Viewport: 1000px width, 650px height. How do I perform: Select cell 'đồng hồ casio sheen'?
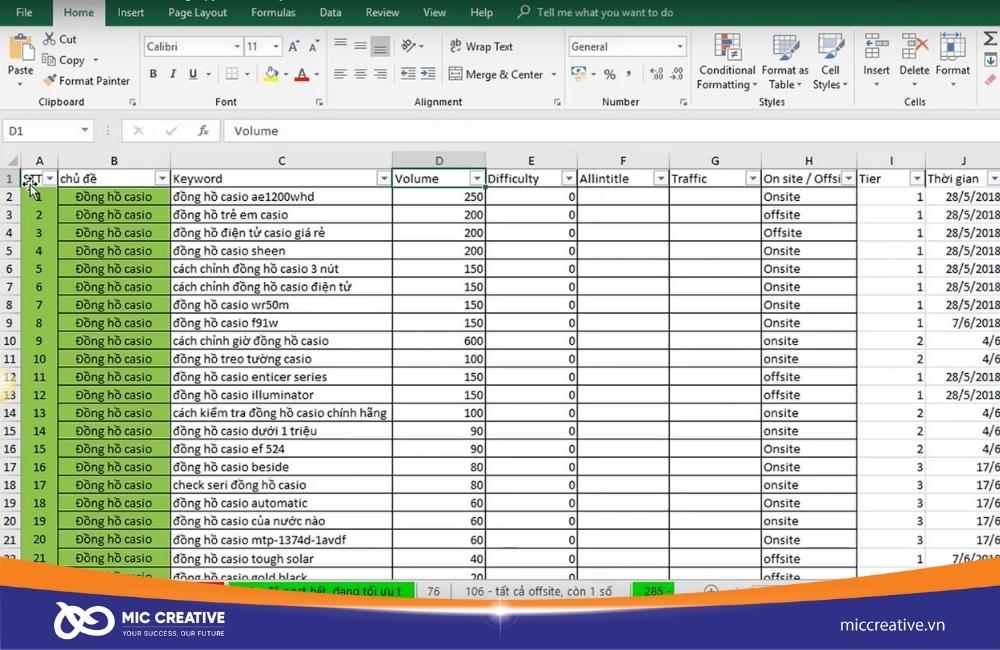tap(281, 251)
